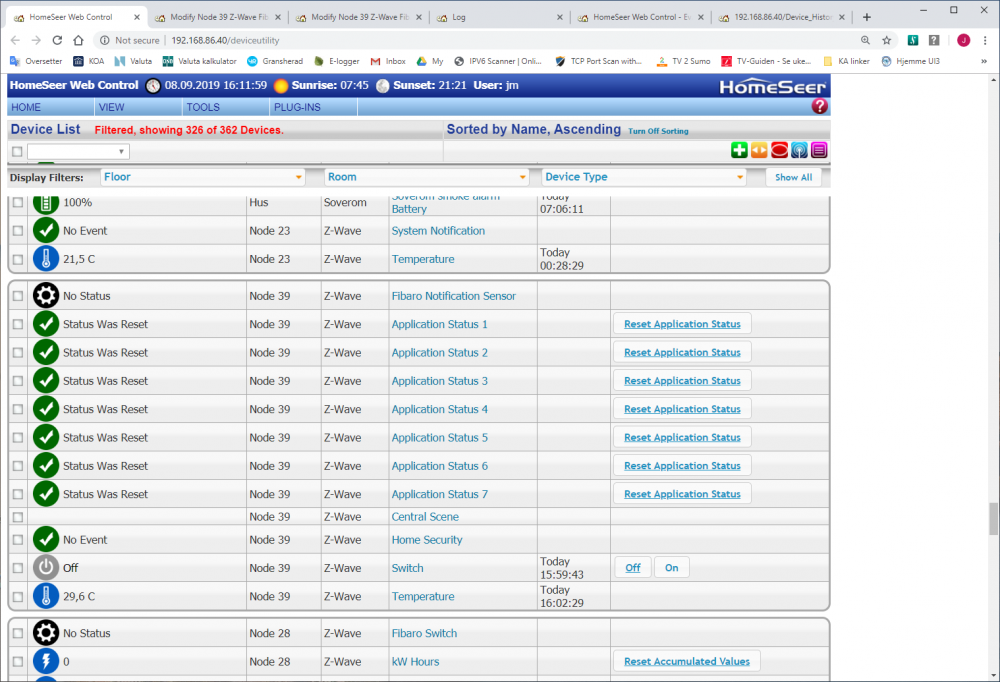Image resolution: width=1000 pixels, height=682 pixels.
Task: Open the Device Type filter dropdown
Action: (644, 177)
